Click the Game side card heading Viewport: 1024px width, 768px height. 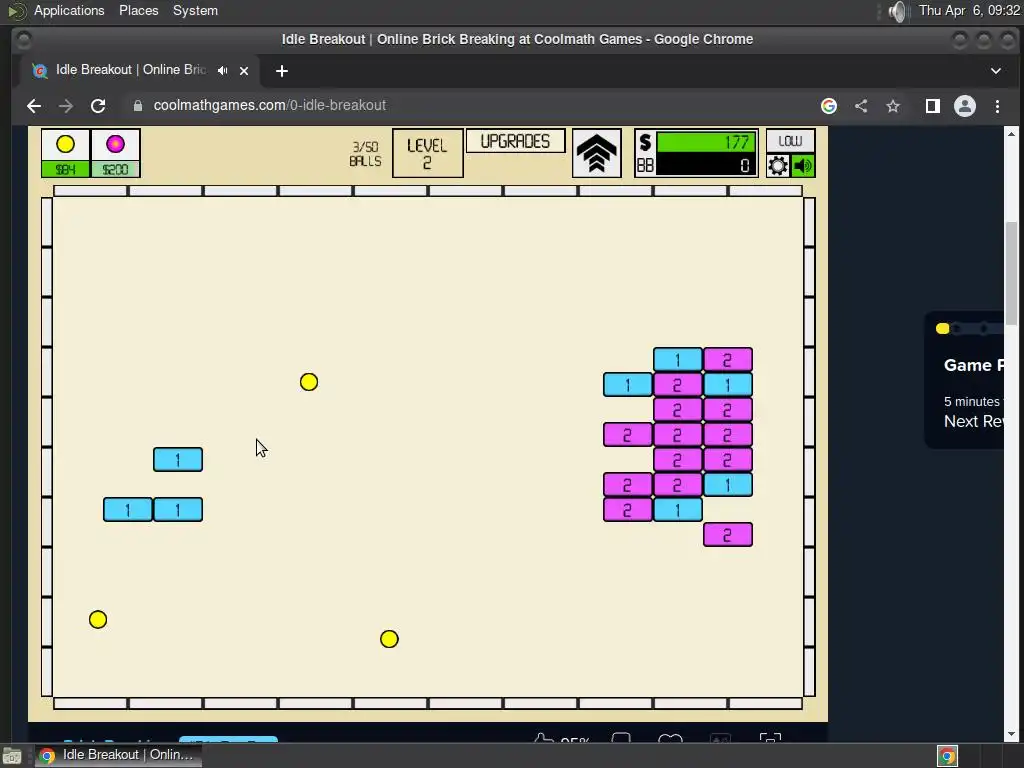point(973,365)
